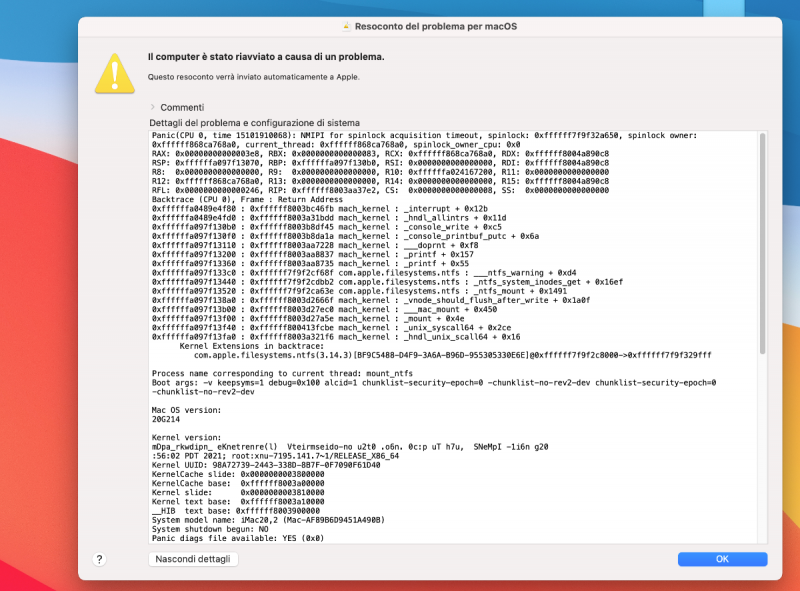Click the '_hndl_allintrs + 0x11d' backtrace line
Screen dimensions: 800x591
tap(329, 218)
